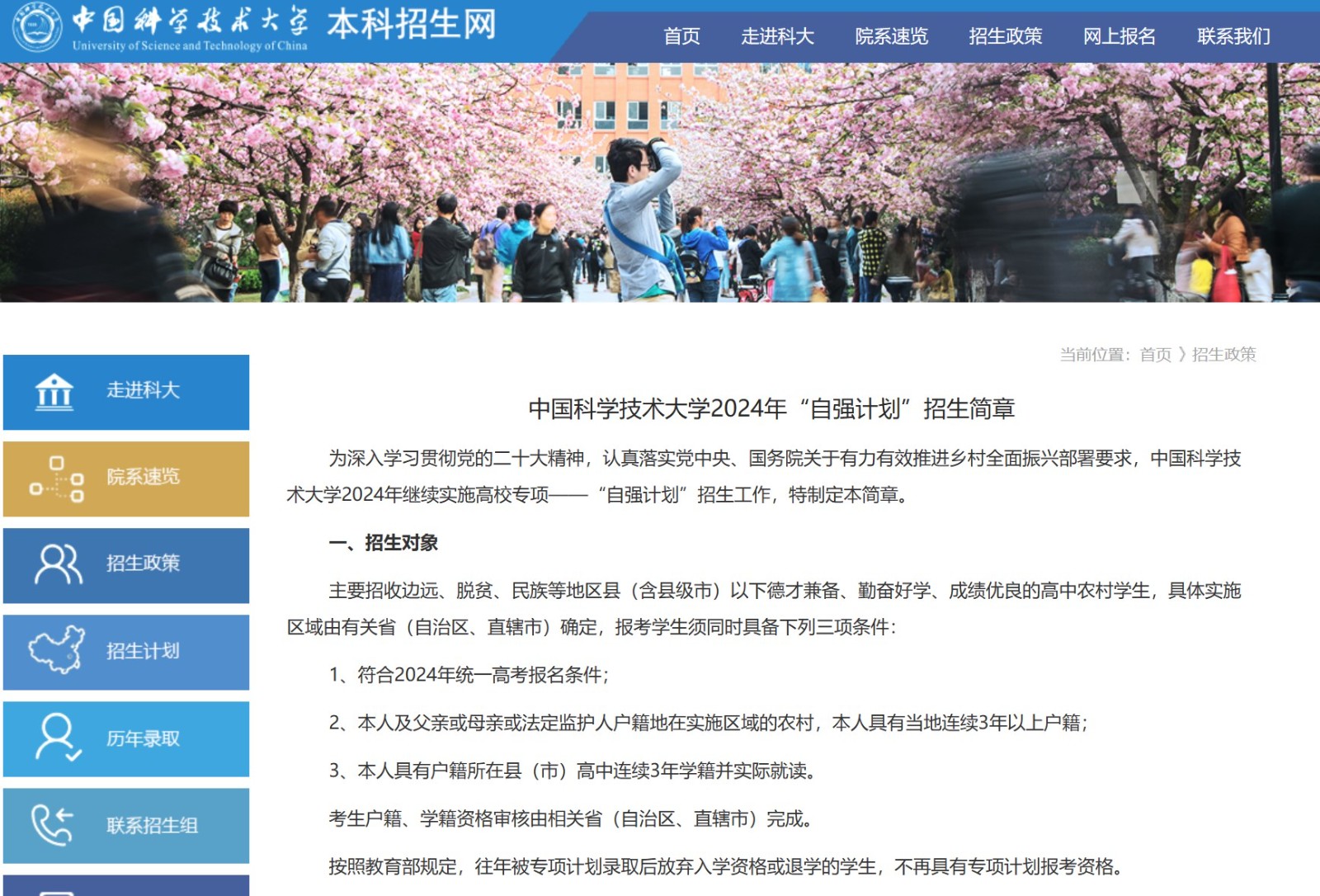1320x896 pixels.
Task: Click the nodes icon for 院系速览
Action: point(56,479)
